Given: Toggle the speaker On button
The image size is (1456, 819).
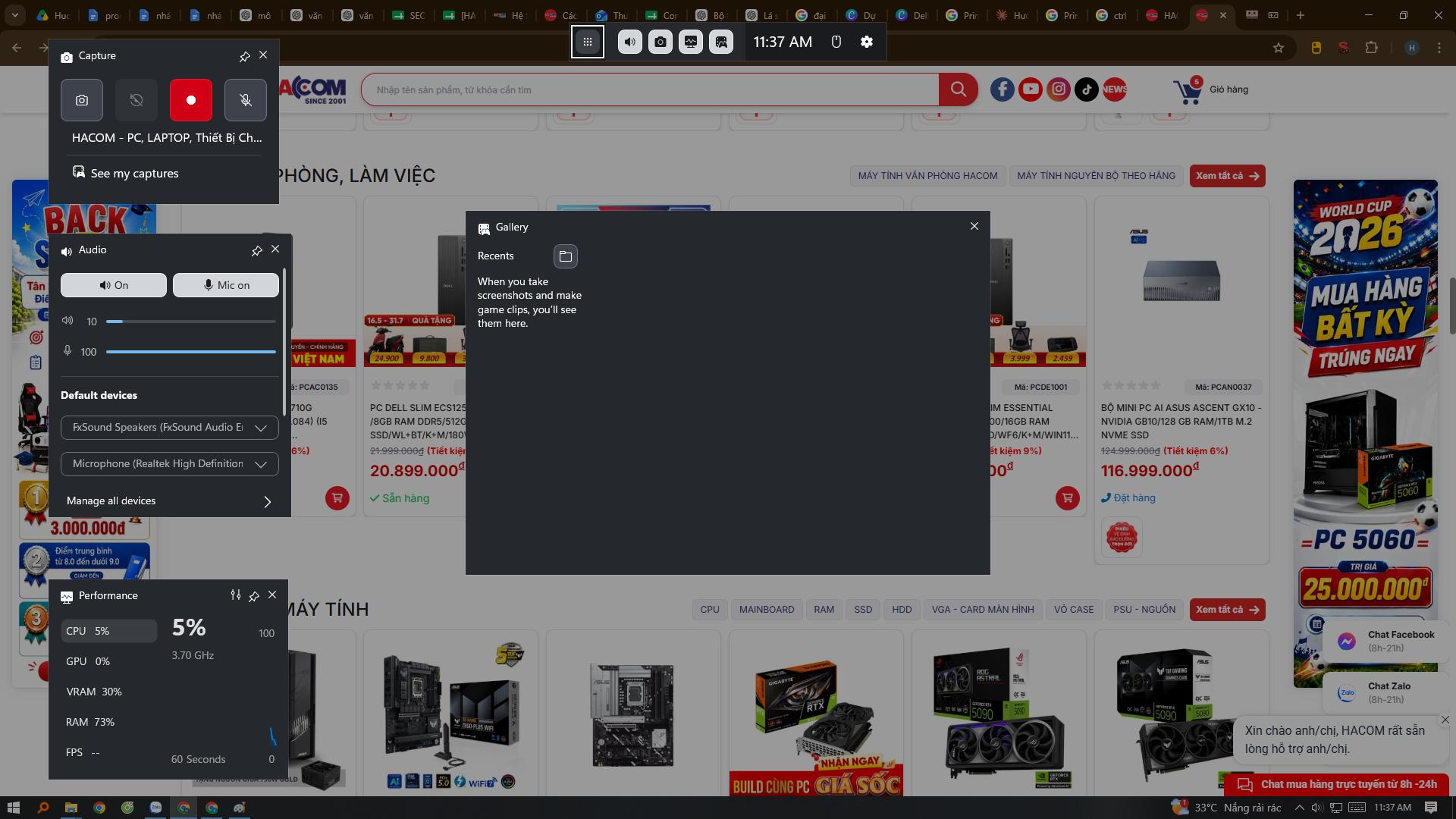Looking at the screenshot, I should (114, 285).
